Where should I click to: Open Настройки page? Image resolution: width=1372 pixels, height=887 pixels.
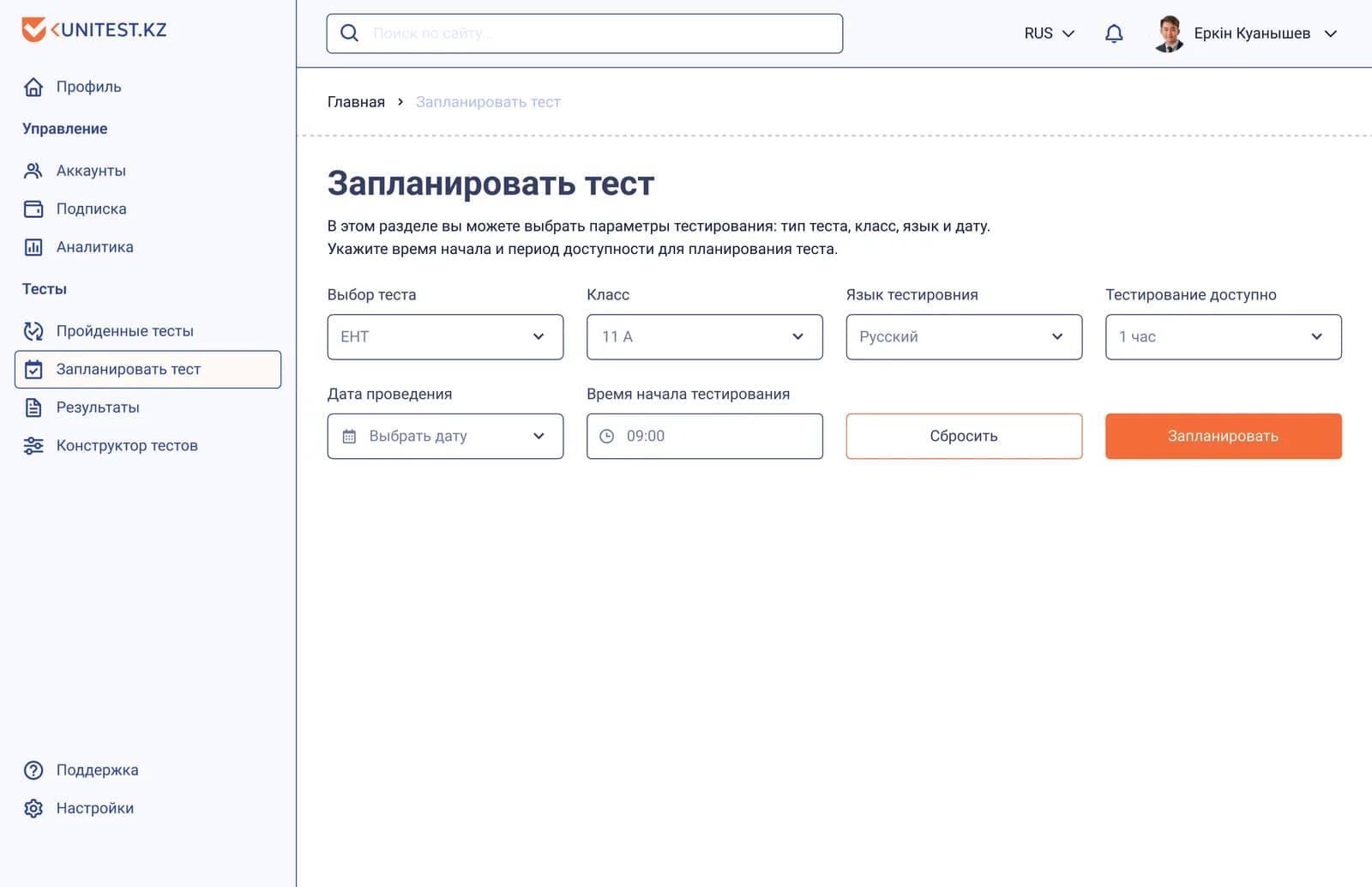(94, 808)
